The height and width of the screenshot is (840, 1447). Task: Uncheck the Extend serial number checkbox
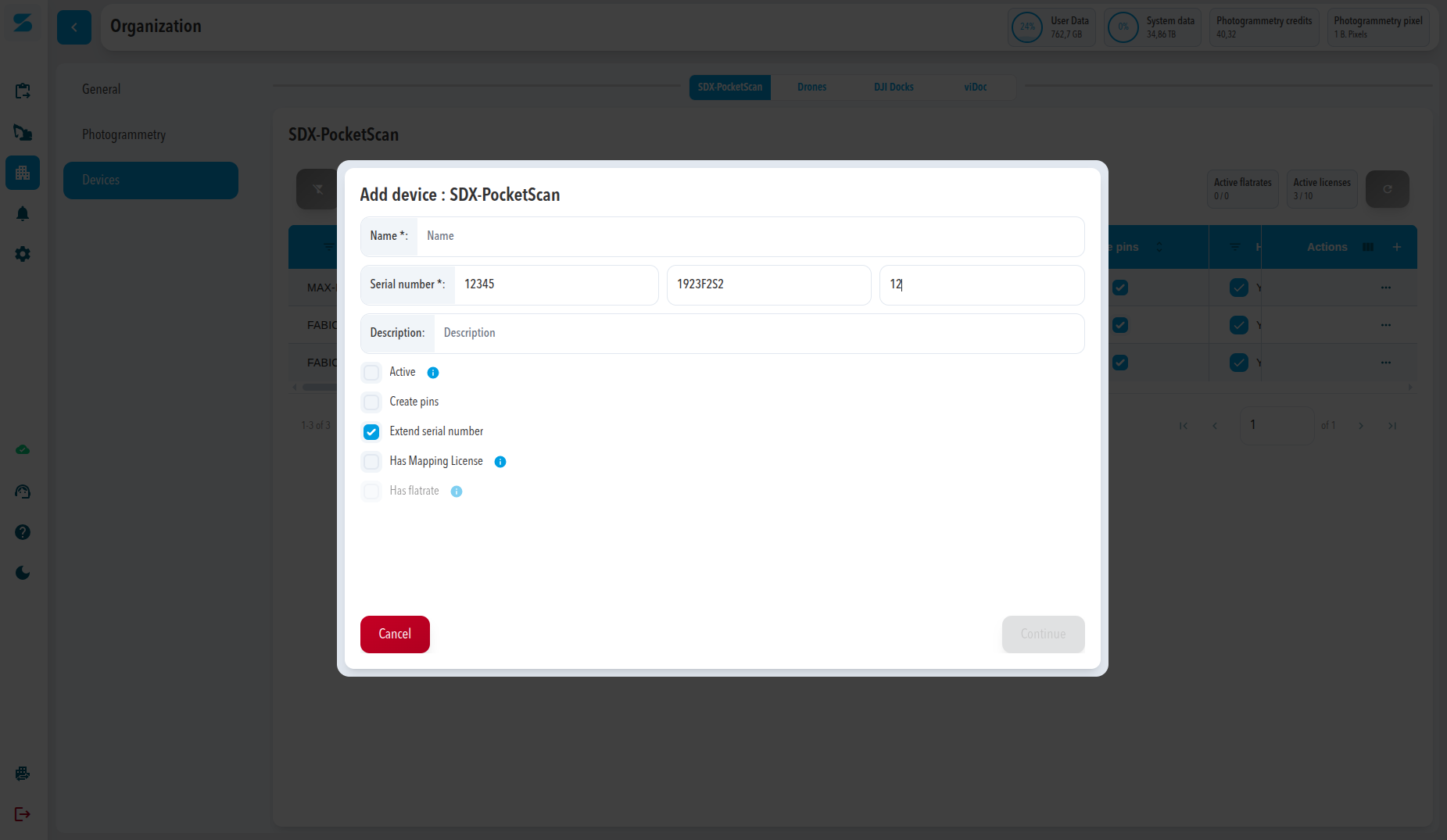coord(371,432)
